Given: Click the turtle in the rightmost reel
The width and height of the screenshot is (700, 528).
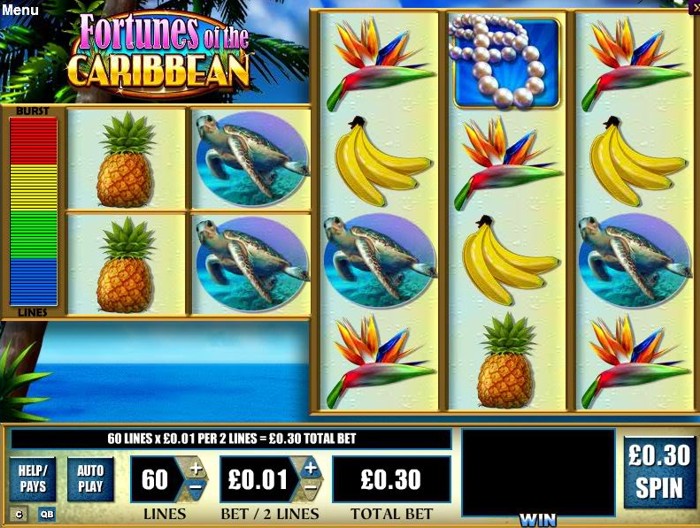Looking at the screenshot, I should (x=634, y=262).
